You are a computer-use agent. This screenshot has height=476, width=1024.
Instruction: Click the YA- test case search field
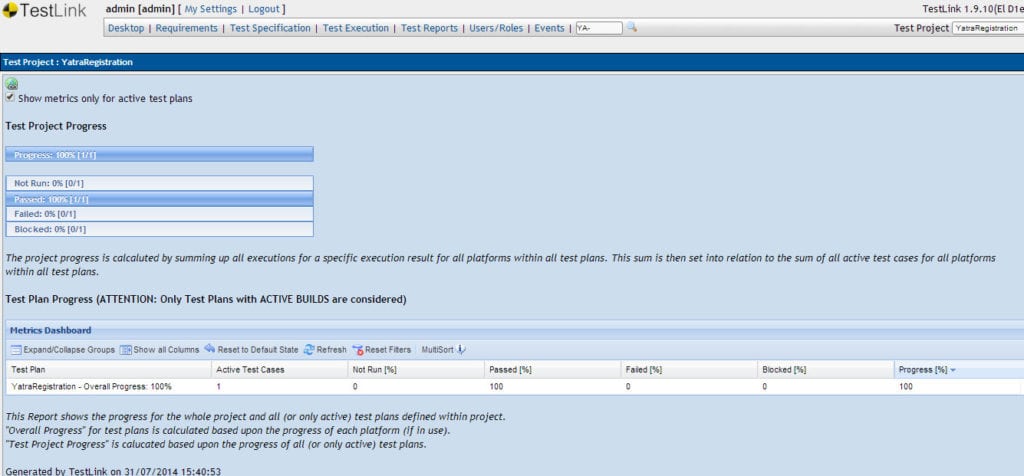coord(599,28)
